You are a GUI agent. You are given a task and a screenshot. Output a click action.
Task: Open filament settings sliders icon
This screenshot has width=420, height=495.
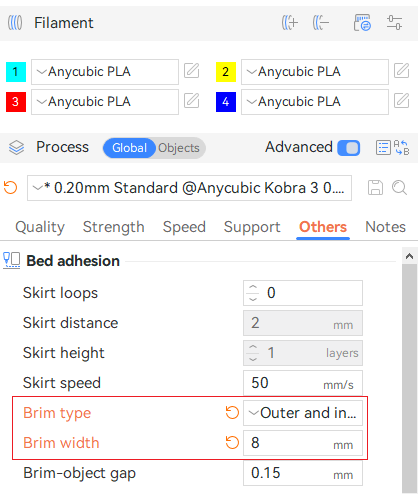pos(394,23)
